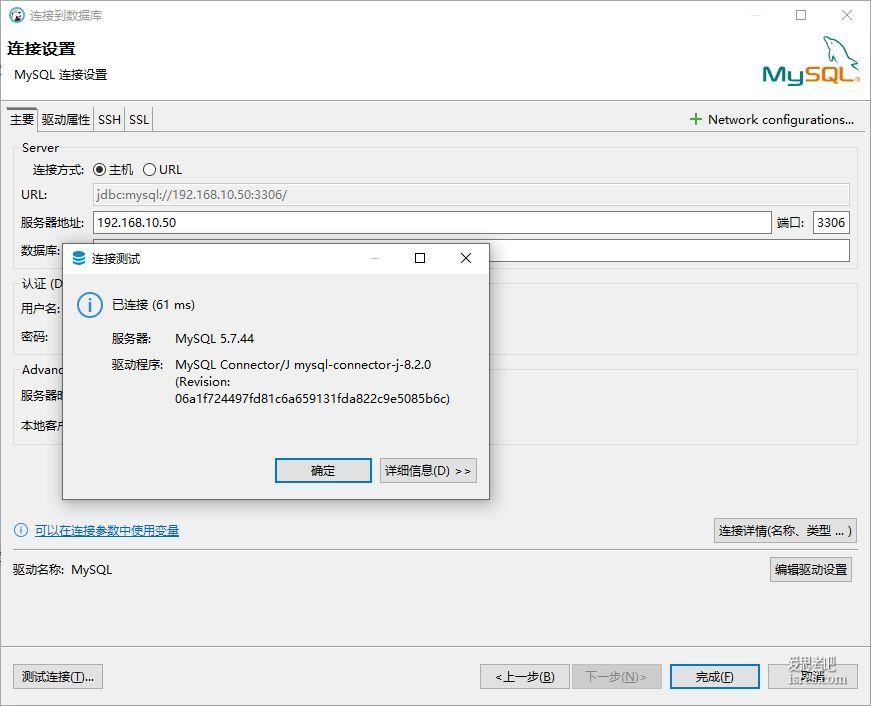Click the MySQL dolphin logo
The image size is (871, 706).
(810, 61)
